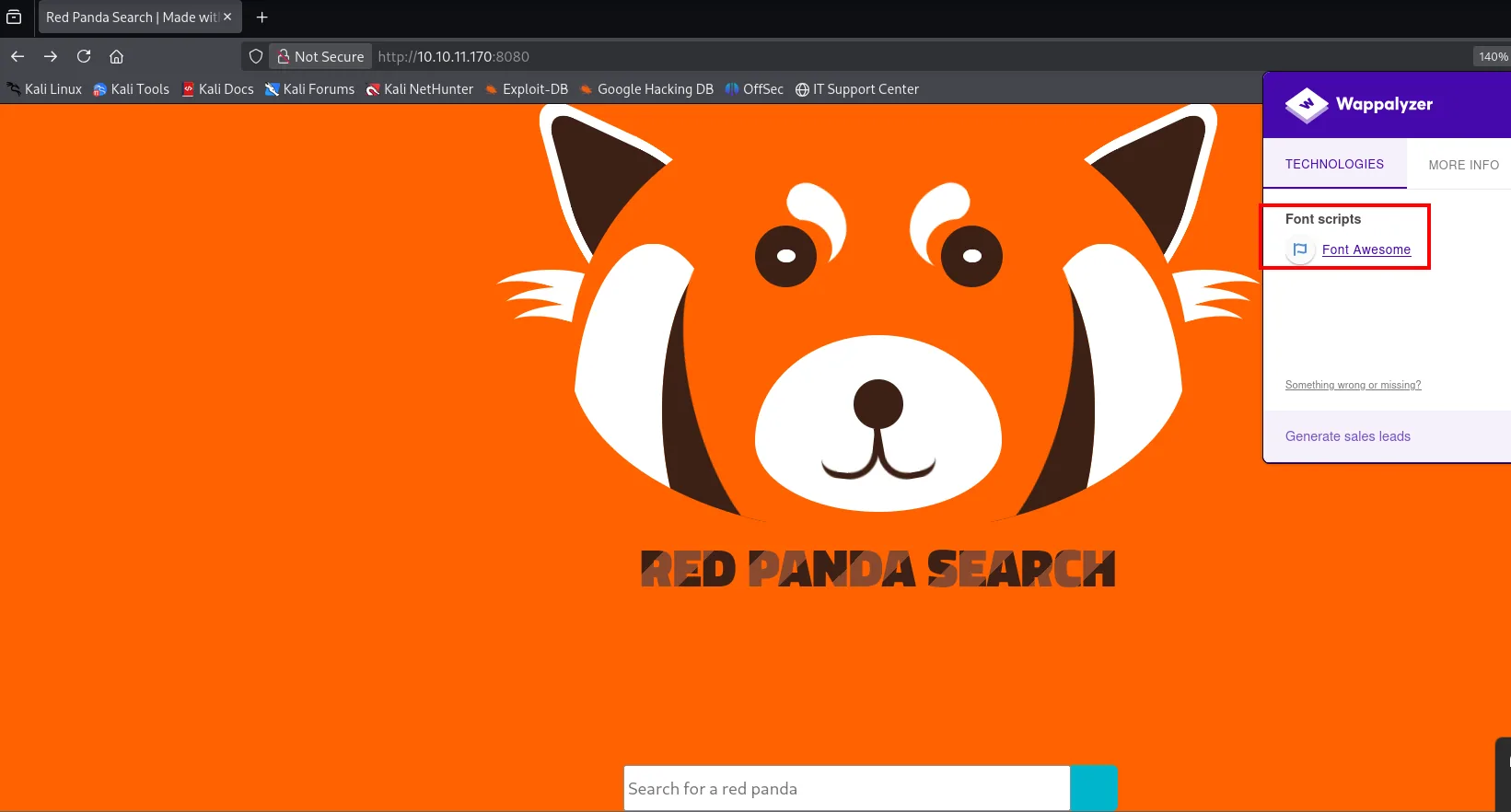This screenshot has width=1511, height=812.
Task: Click the browser Forward arrow
Action: [51, 56]
